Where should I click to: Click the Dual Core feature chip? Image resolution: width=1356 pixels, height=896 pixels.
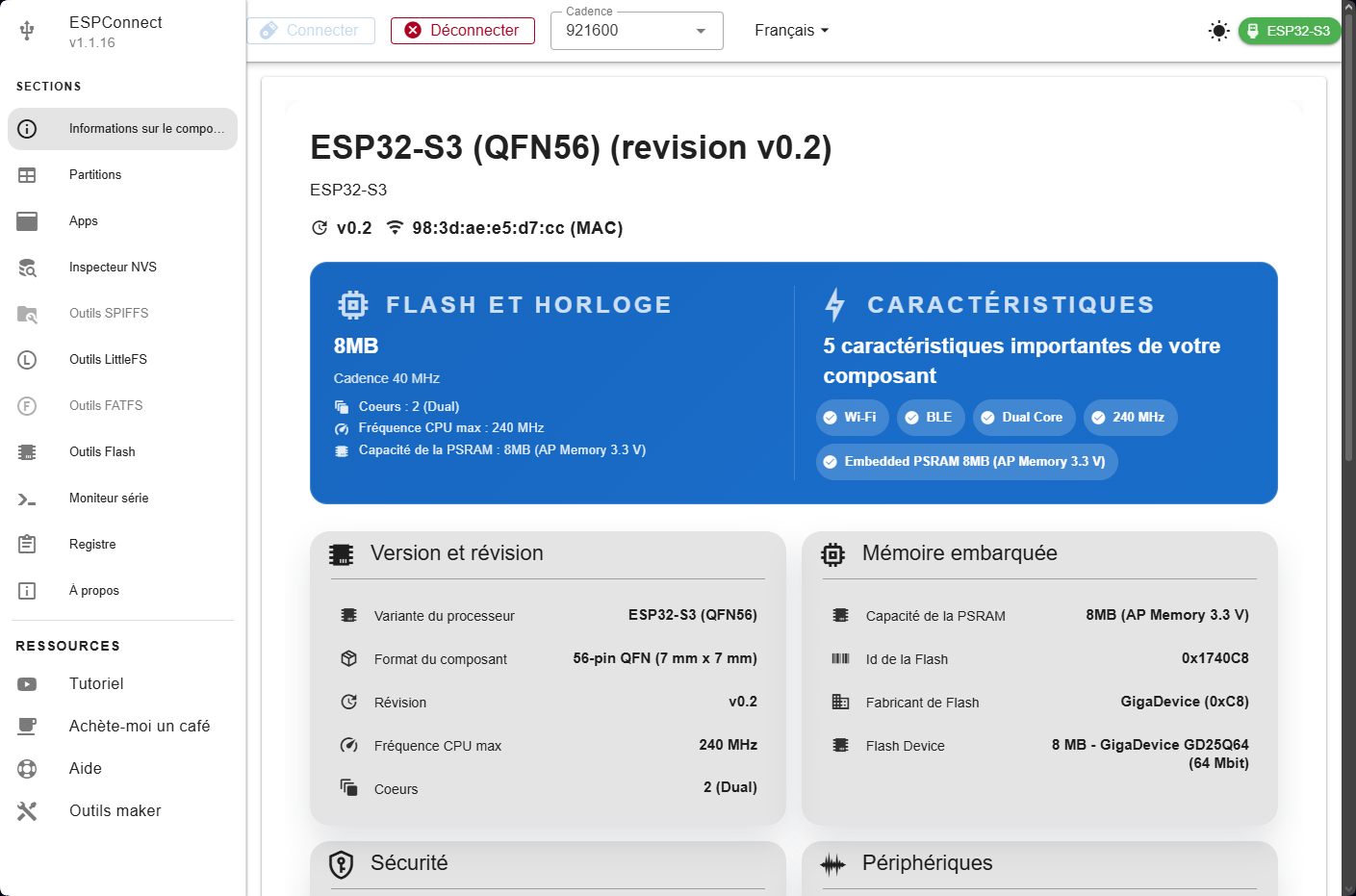click(x=1024, y=418)
